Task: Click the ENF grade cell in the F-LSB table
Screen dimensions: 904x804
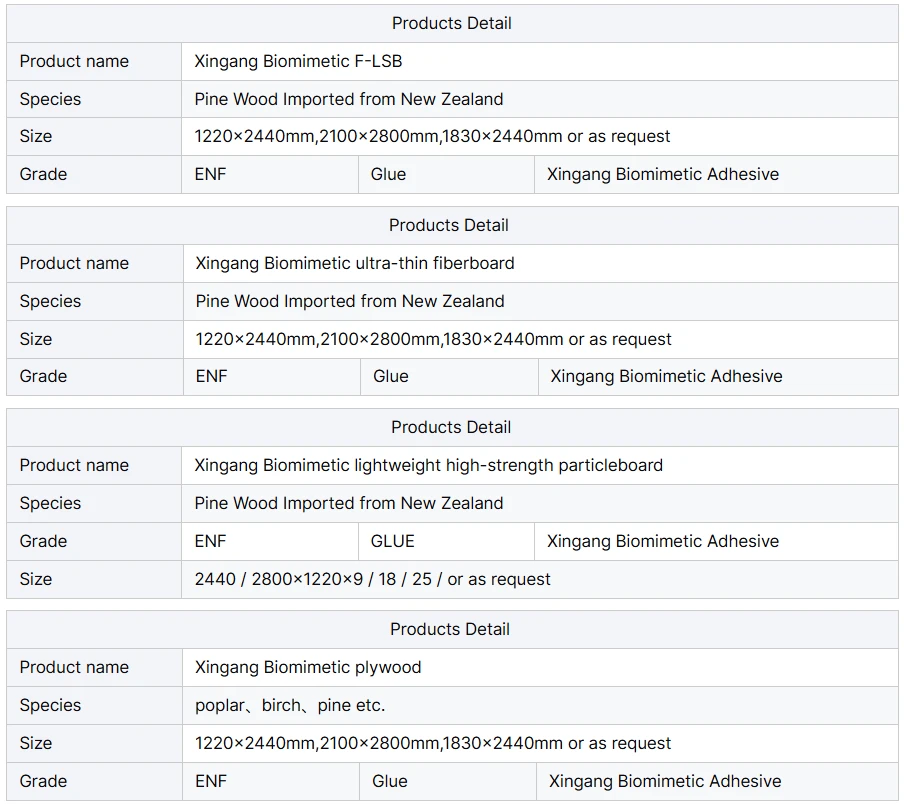Action: pyautogui.click(x=270, y=174)
